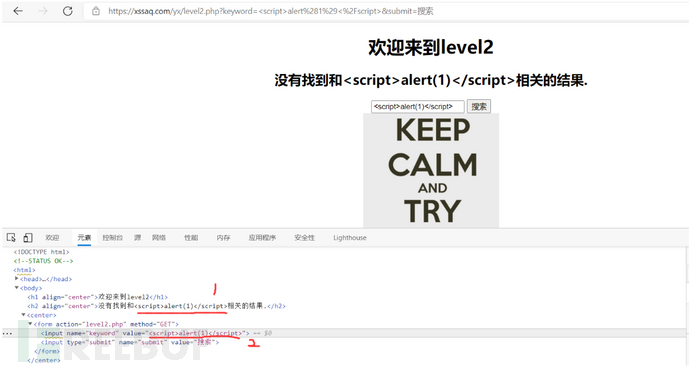Expand the collapsed head node
The width and height of the screenshot is (690, 369).
point(17,278)
